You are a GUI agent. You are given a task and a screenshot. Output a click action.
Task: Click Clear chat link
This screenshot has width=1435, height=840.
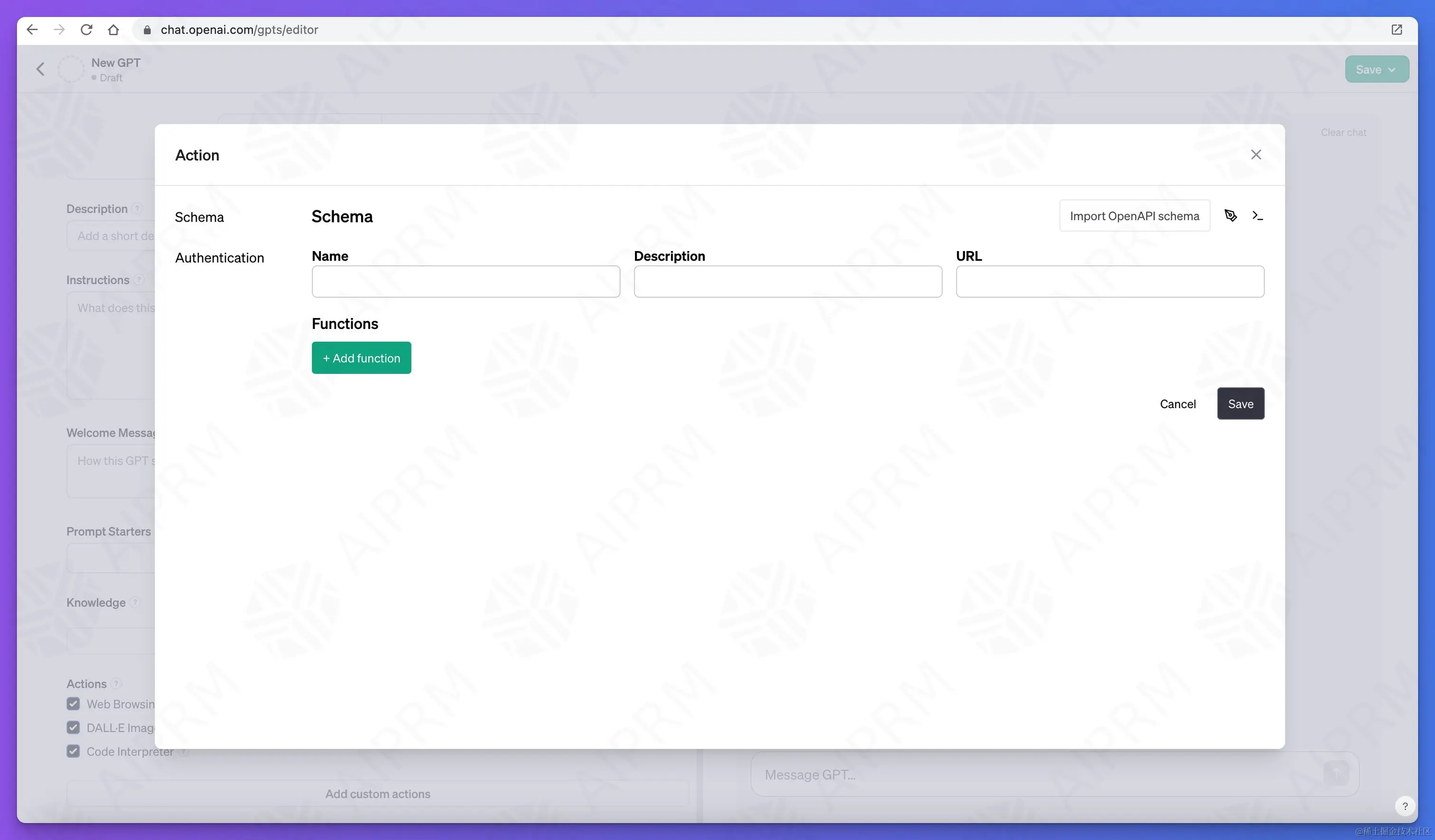pos(1343,132)
